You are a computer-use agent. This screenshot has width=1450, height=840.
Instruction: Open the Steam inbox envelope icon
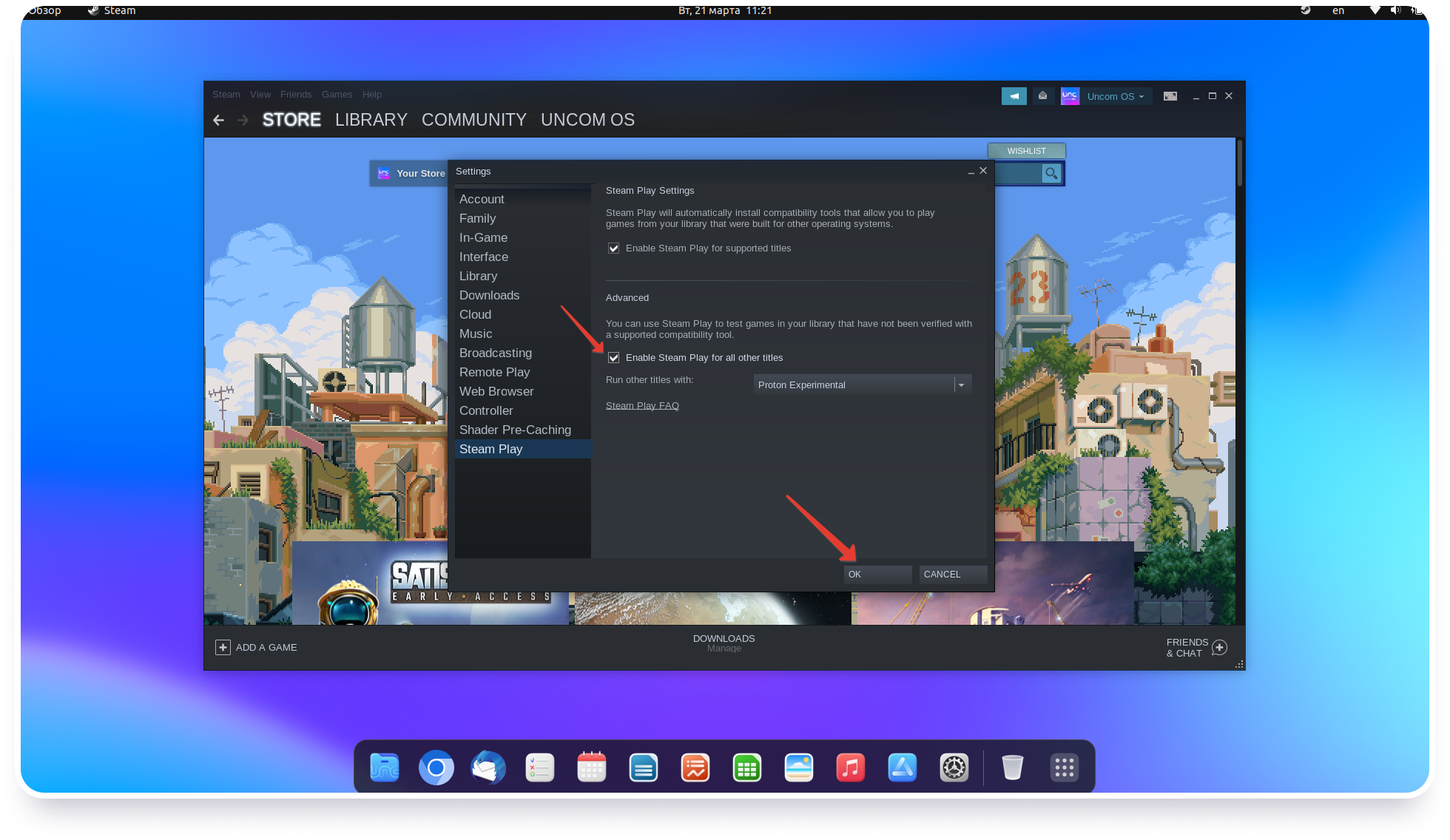tap(1042, 96)
